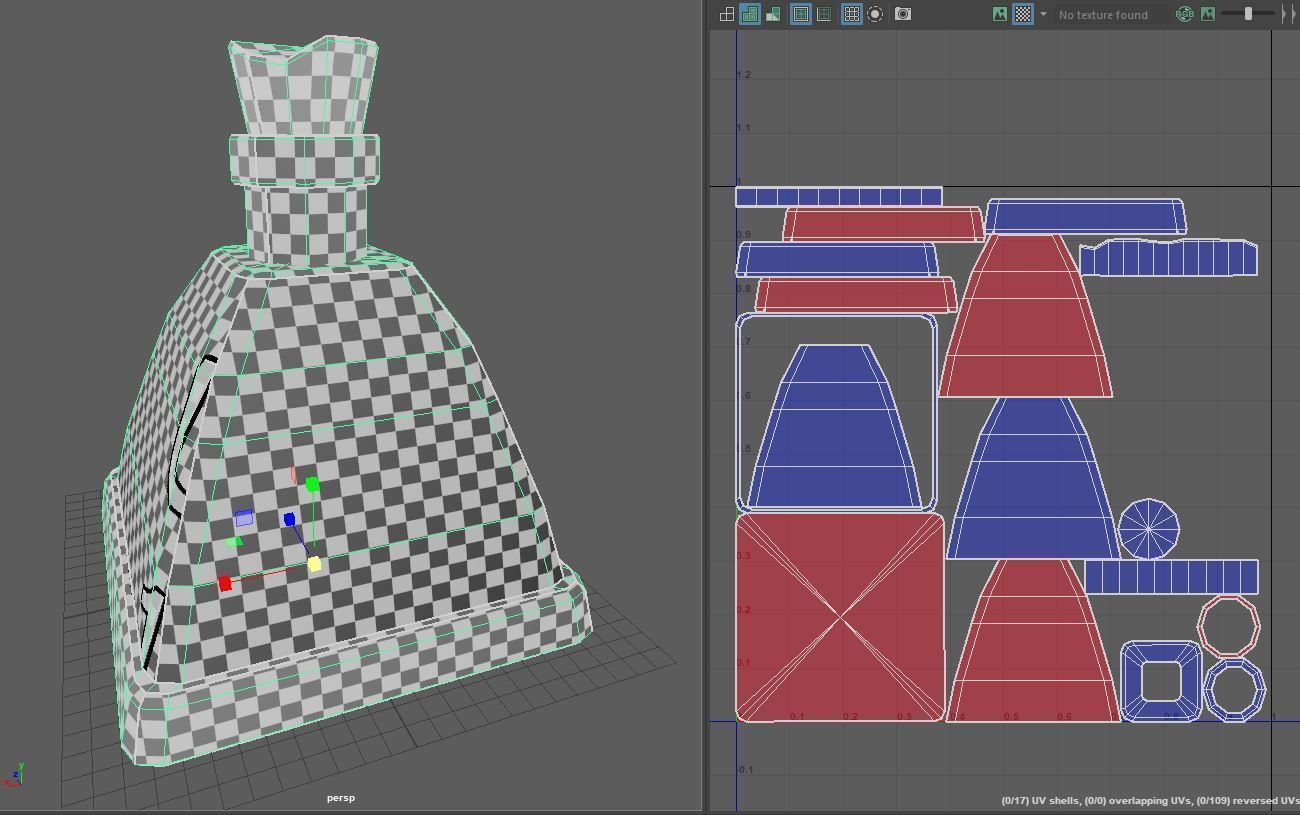Click the green Y-axis manipulator handle
The height and width of the screenshot is (815, 1300).
point(313,485)
